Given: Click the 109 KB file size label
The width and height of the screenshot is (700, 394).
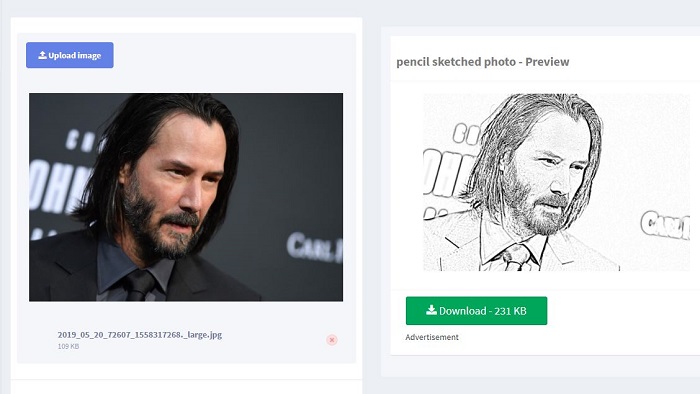Looking at the screenshot, I should tap(68, 346).
